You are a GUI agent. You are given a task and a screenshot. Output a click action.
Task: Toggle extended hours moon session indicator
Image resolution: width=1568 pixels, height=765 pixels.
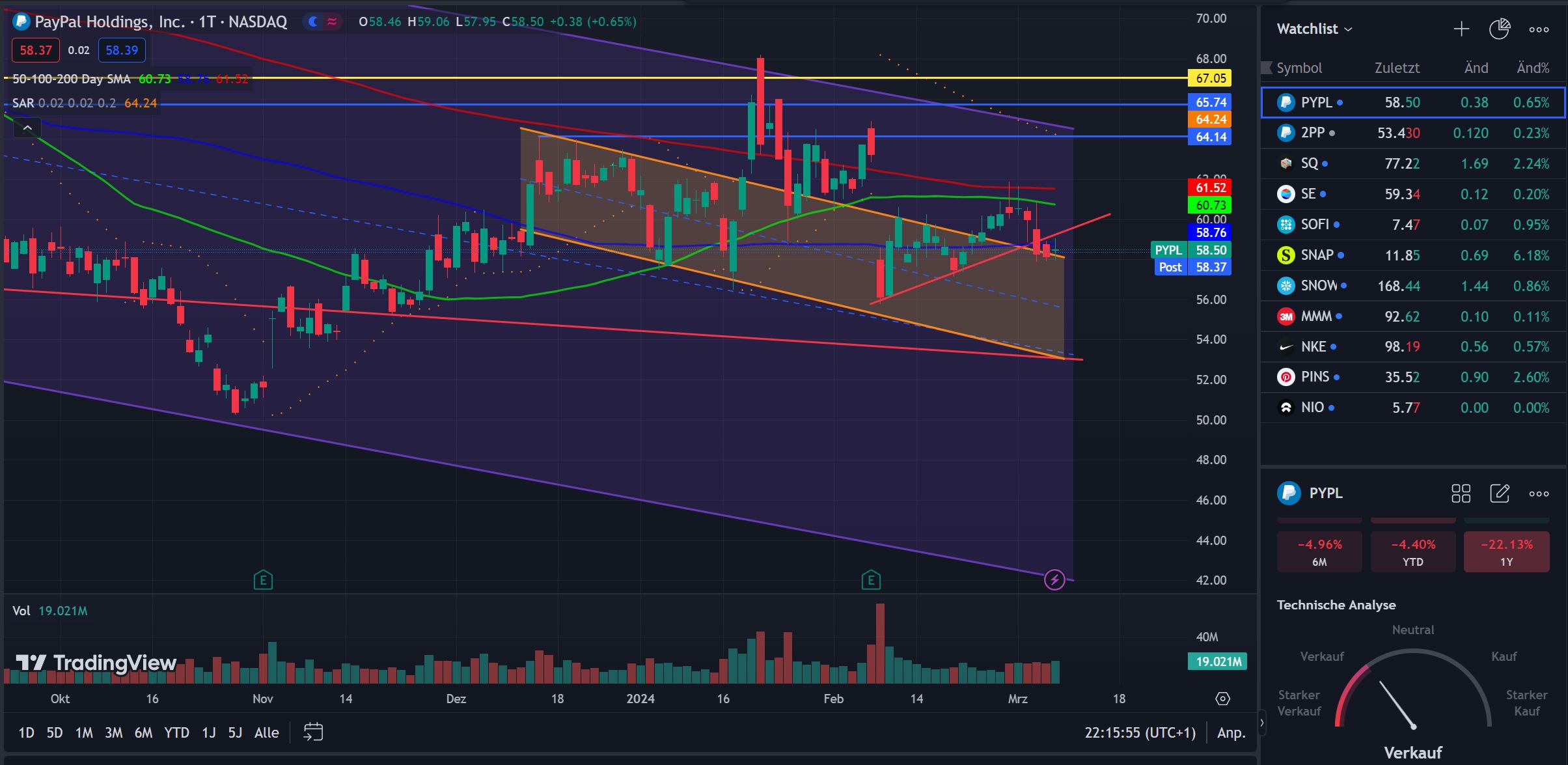[314, 21]
